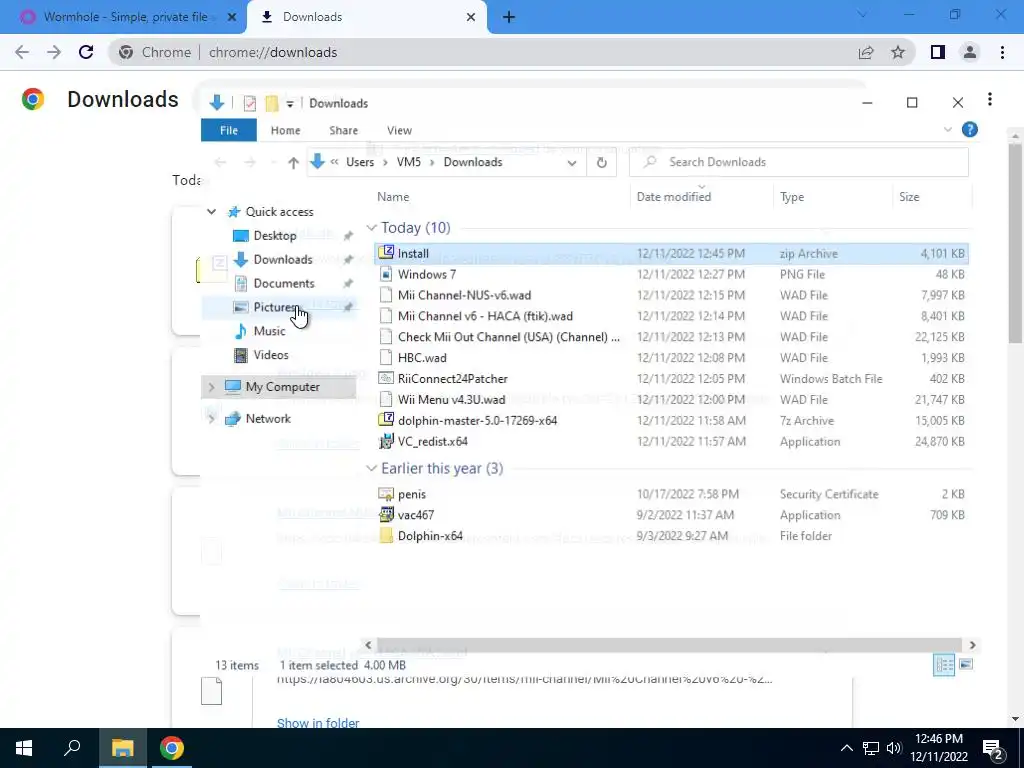Switch to large icons view layout

[x=966, y=665]
